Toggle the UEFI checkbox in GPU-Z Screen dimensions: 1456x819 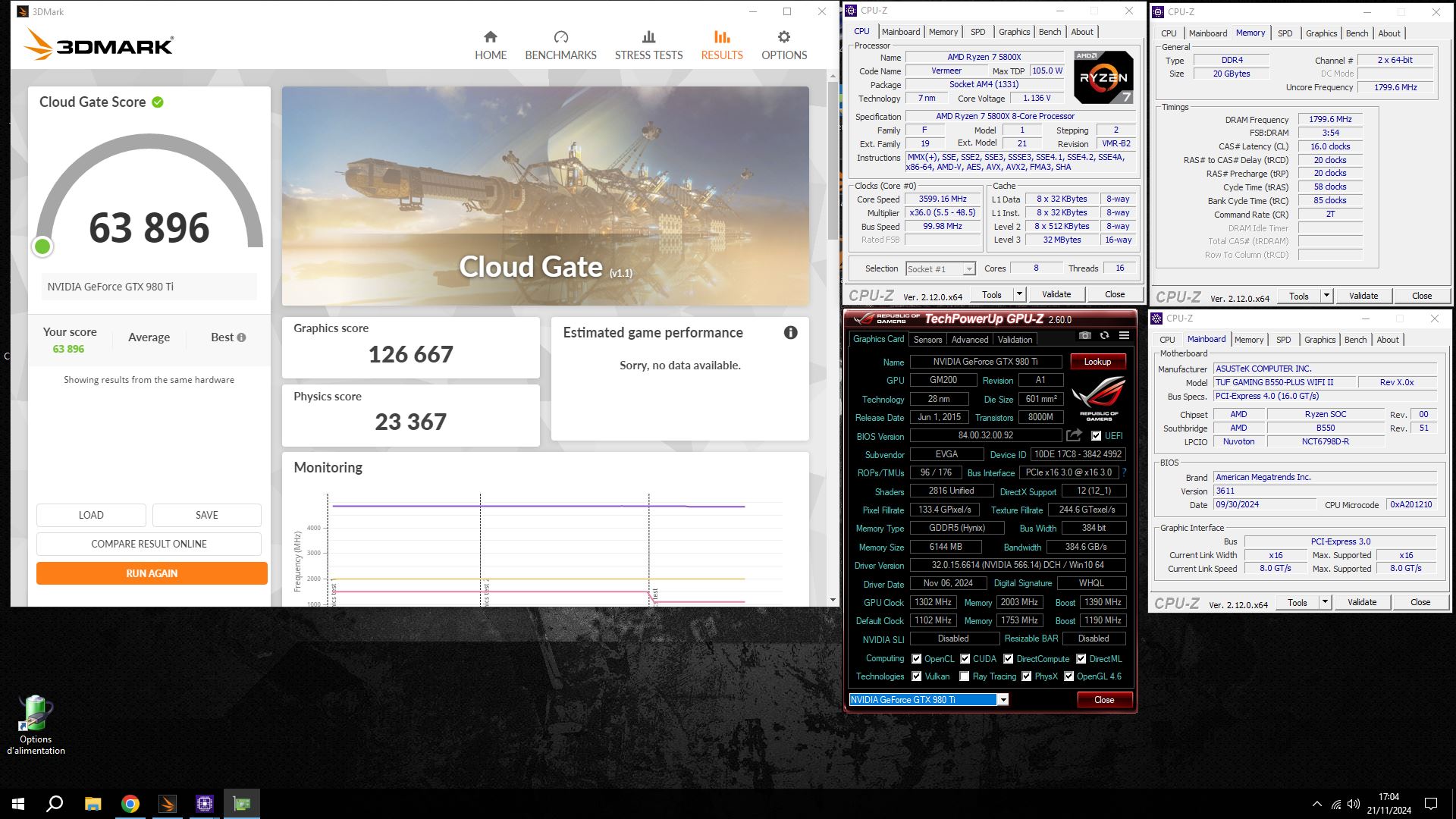coord(1096,436)
